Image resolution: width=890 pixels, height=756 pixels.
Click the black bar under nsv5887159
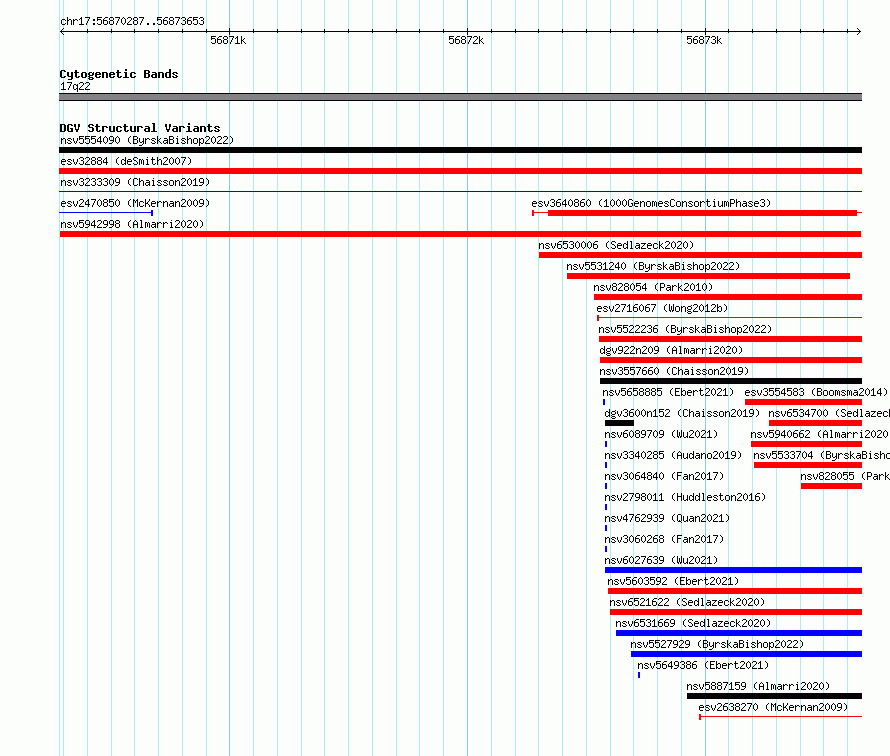774,696
